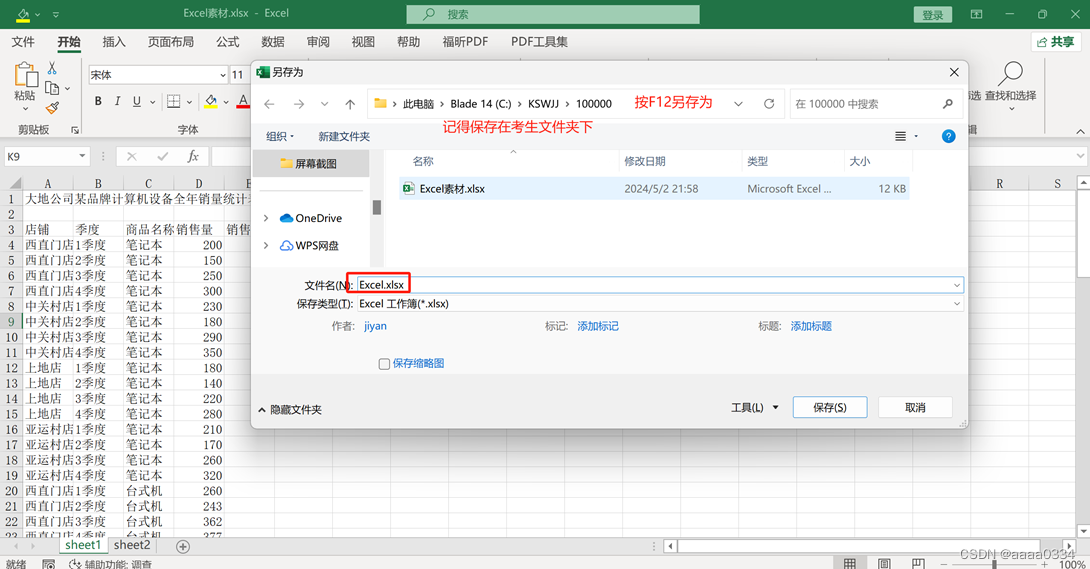Sort by the 类型 column header
This screenshot has width=1090, height=569.
pyautogui.click(x=758, y=161)
